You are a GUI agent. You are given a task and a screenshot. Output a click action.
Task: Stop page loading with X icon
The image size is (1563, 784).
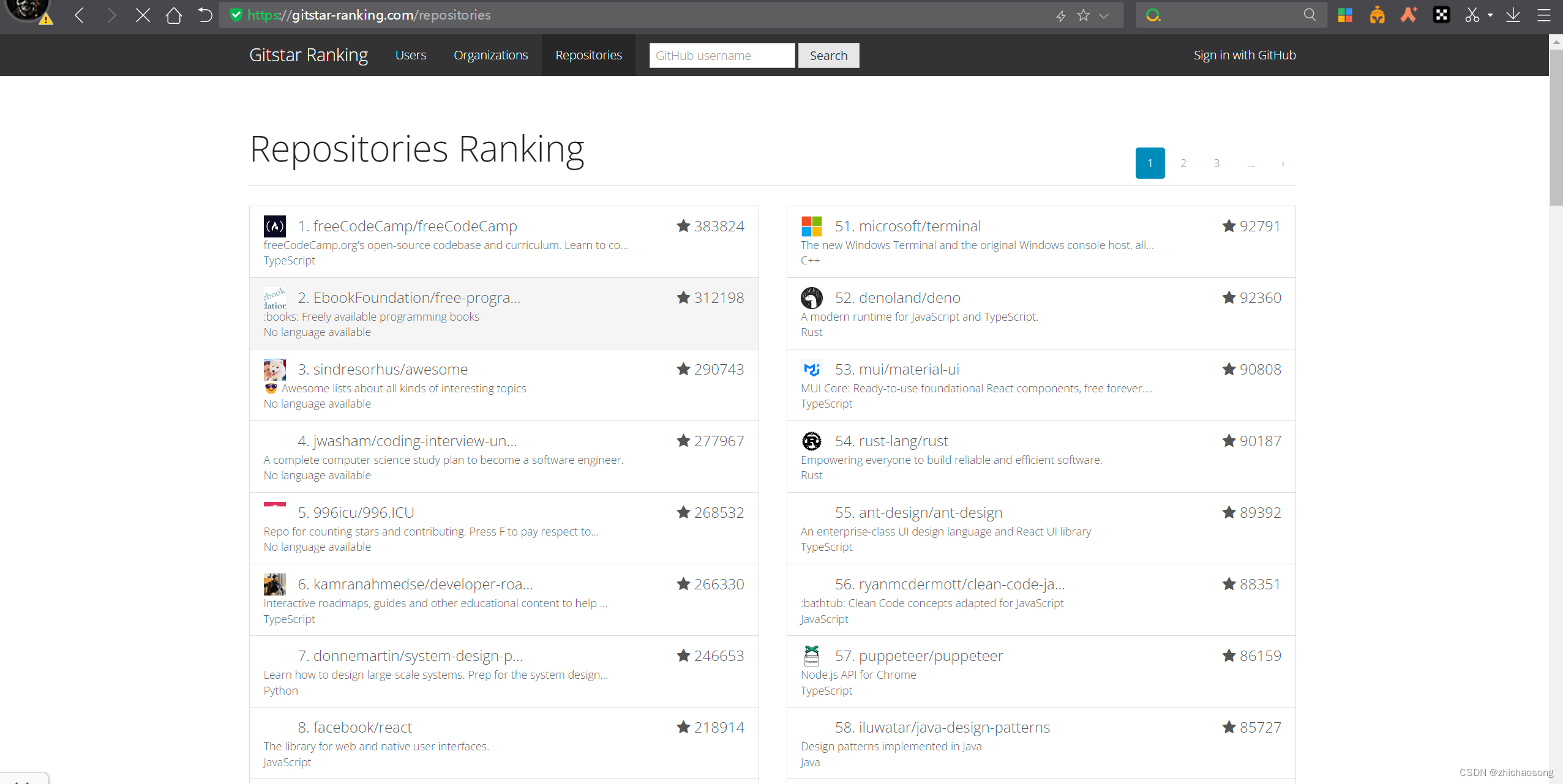click(x=143, y=15)
